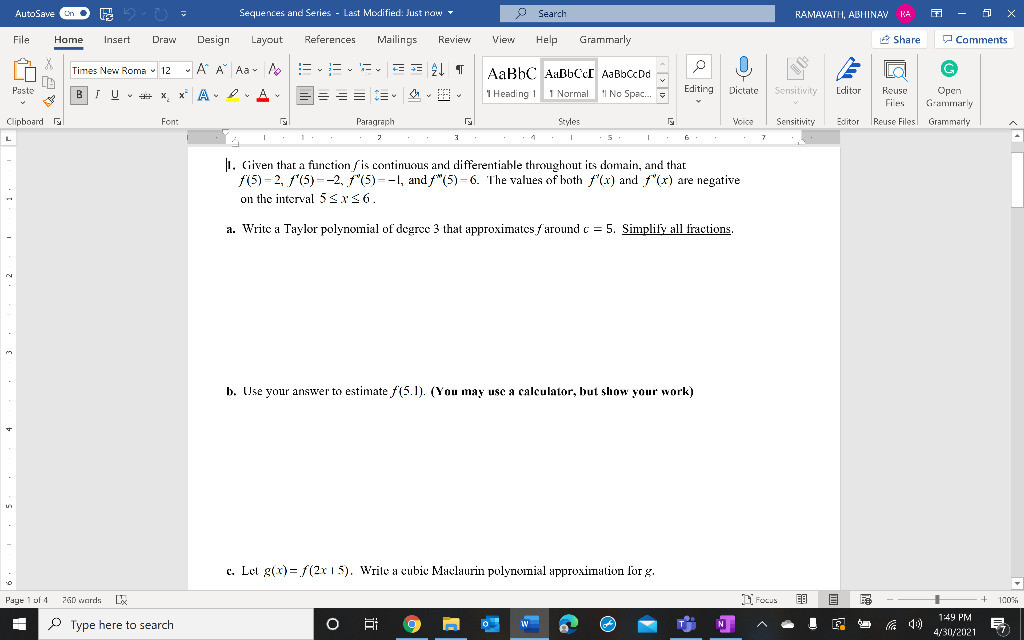Switch to the Review tab
The image size is (1024, 640).
(455, 40)
